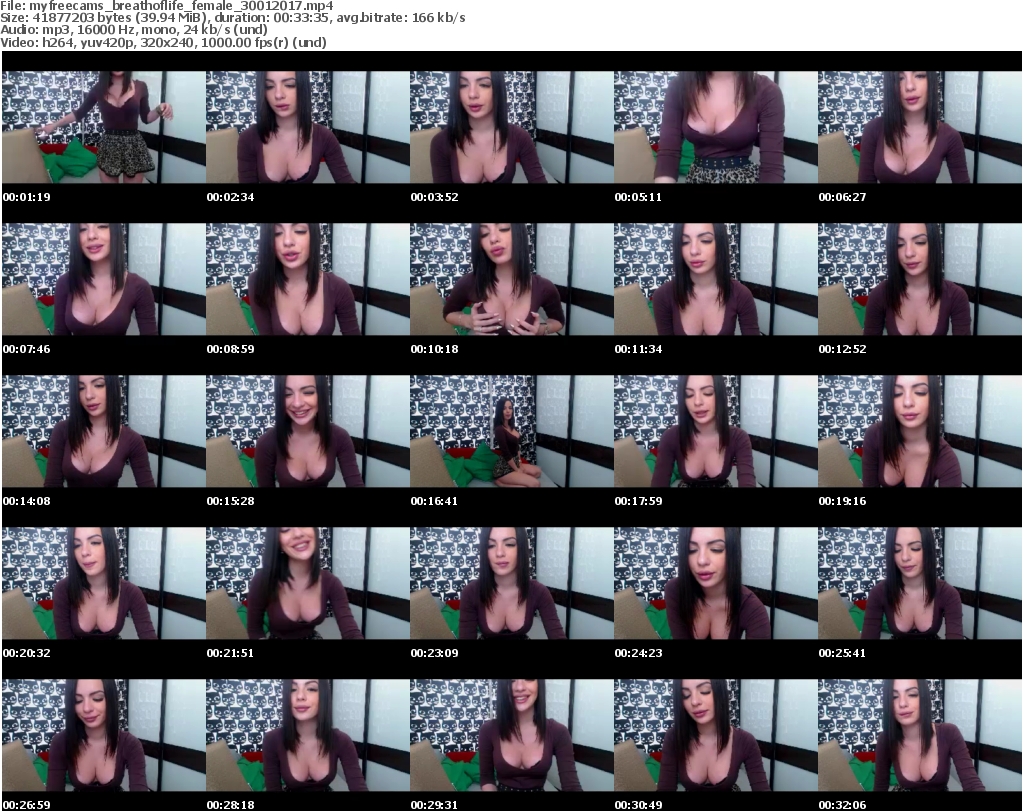1024x811 pixels.
Task: Click the 00:10:18 timestamp label
Action: (434, 349)
